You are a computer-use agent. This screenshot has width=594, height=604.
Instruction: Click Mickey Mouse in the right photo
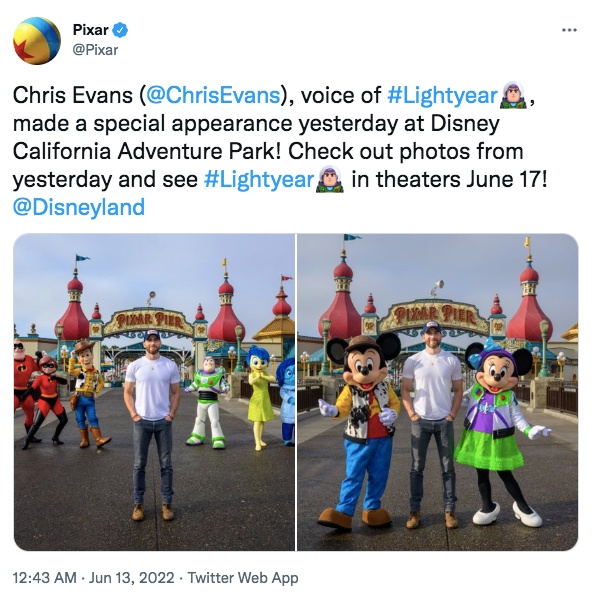(x=361, y=430)
